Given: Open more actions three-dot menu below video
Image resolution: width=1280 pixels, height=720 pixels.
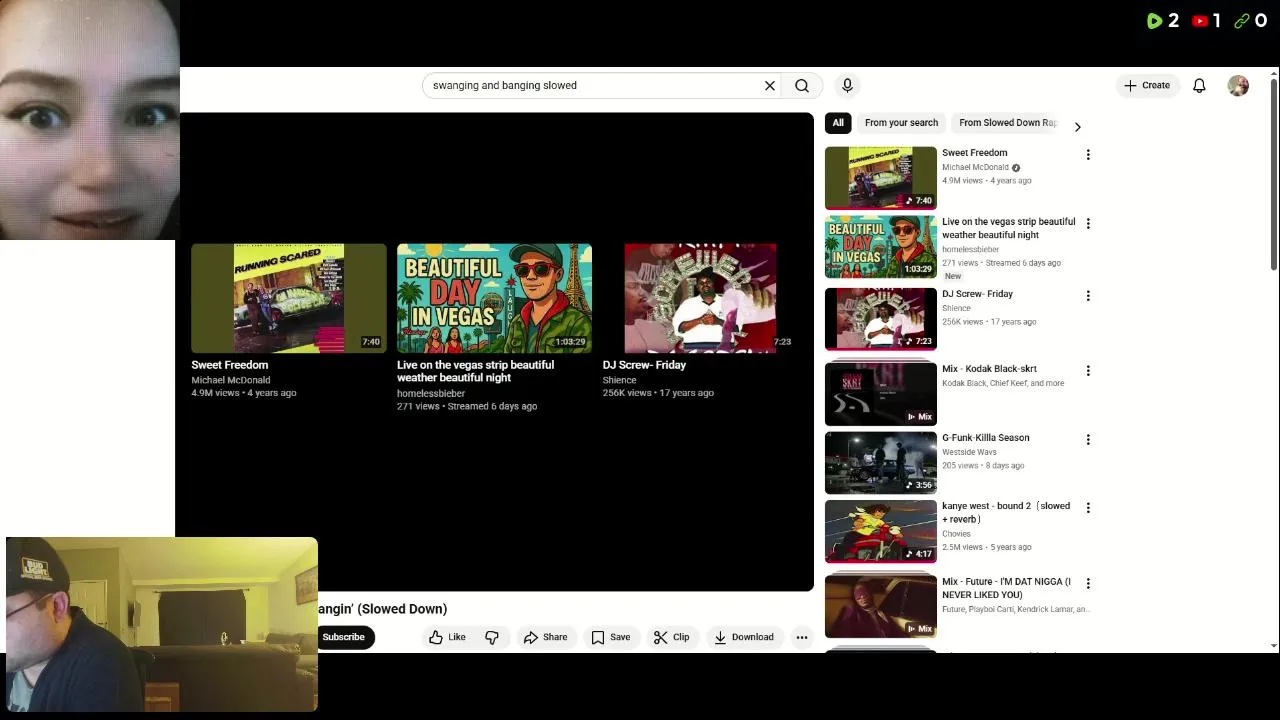Looking at the screenshot, I should (802, 637).
